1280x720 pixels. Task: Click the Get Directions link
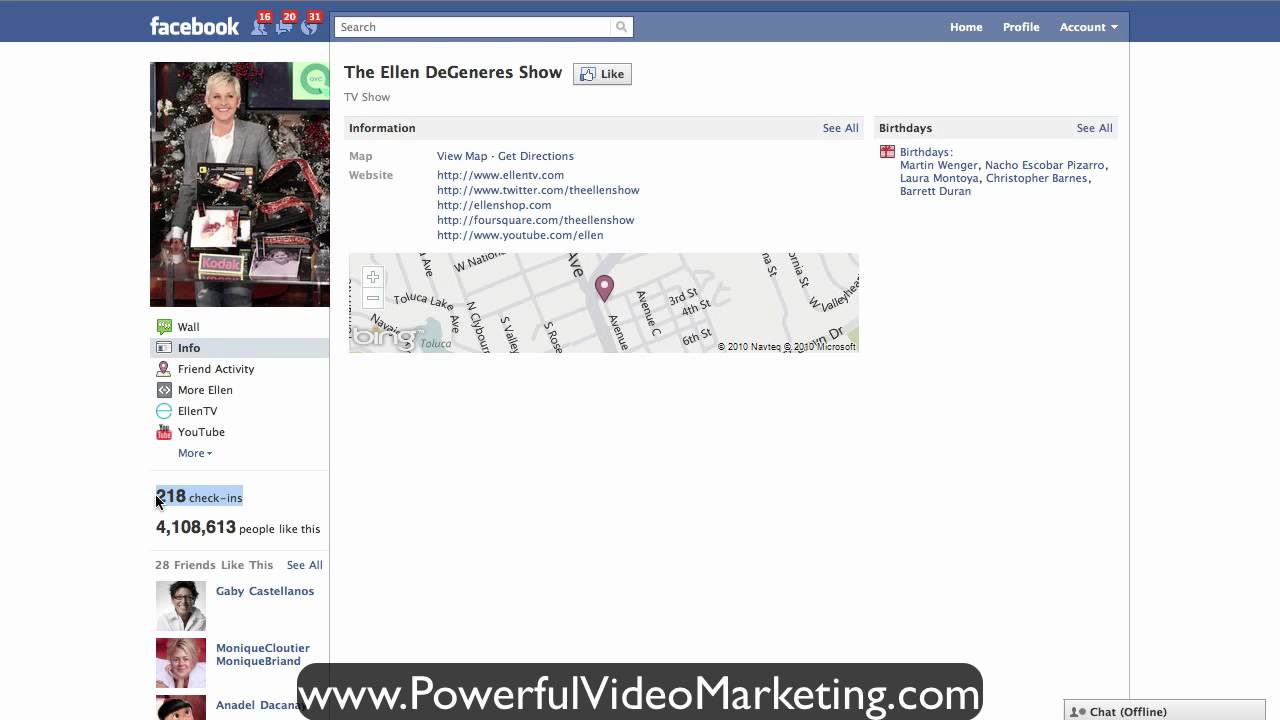click(x=536, y=156)
